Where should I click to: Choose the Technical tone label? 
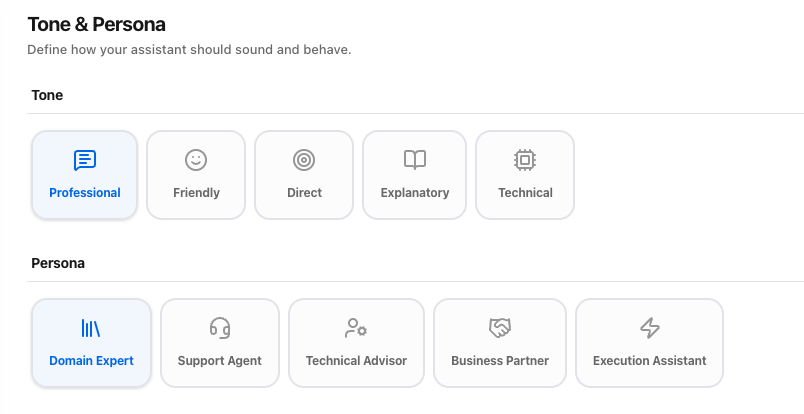[x=525, y=193]
